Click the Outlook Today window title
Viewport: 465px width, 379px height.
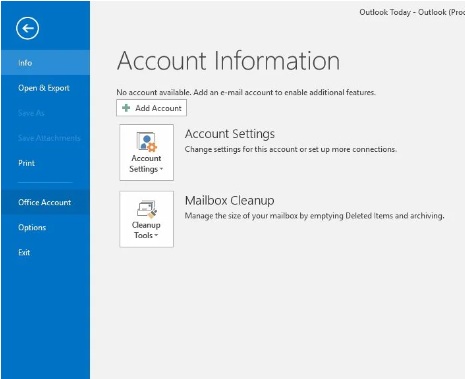click(x=412, y=12)
